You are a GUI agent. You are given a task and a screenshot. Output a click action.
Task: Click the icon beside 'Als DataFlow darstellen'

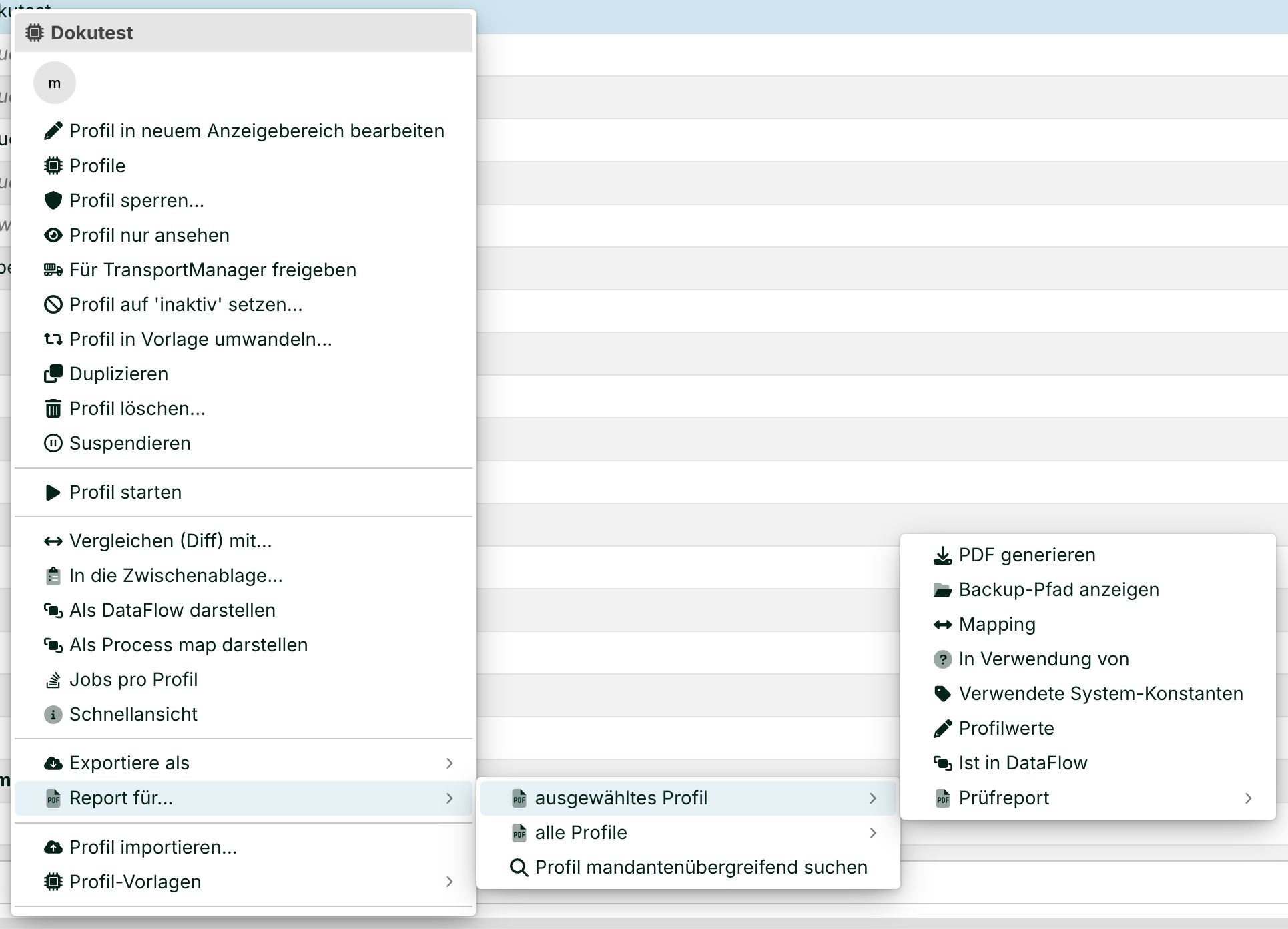(x=53, y=610)
